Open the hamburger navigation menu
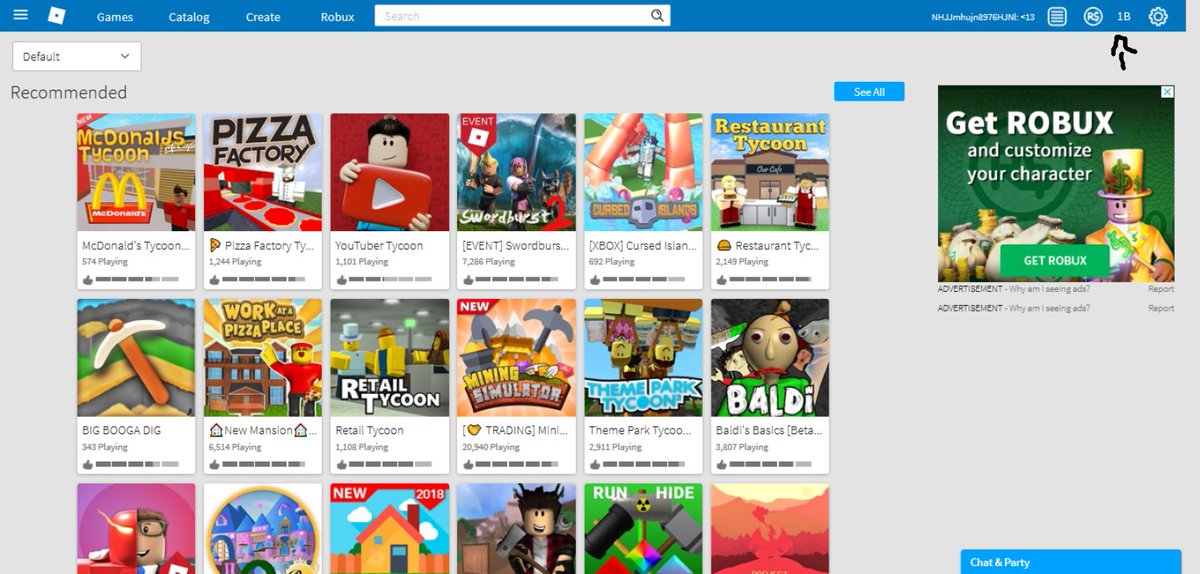This screenshot has height=574, width=1200. click(20, 16)
